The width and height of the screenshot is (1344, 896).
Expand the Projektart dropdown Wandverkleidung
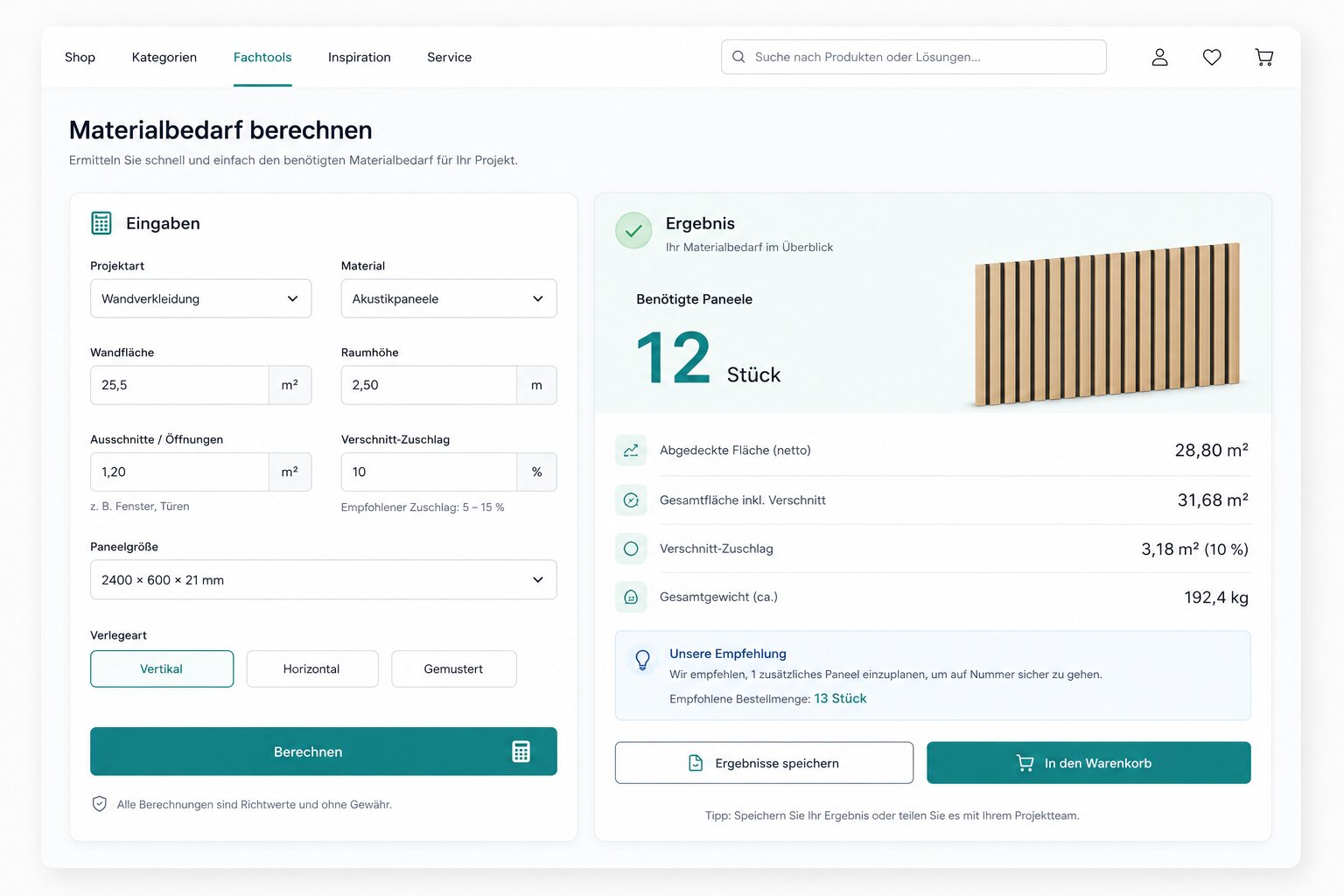point(201,298)
